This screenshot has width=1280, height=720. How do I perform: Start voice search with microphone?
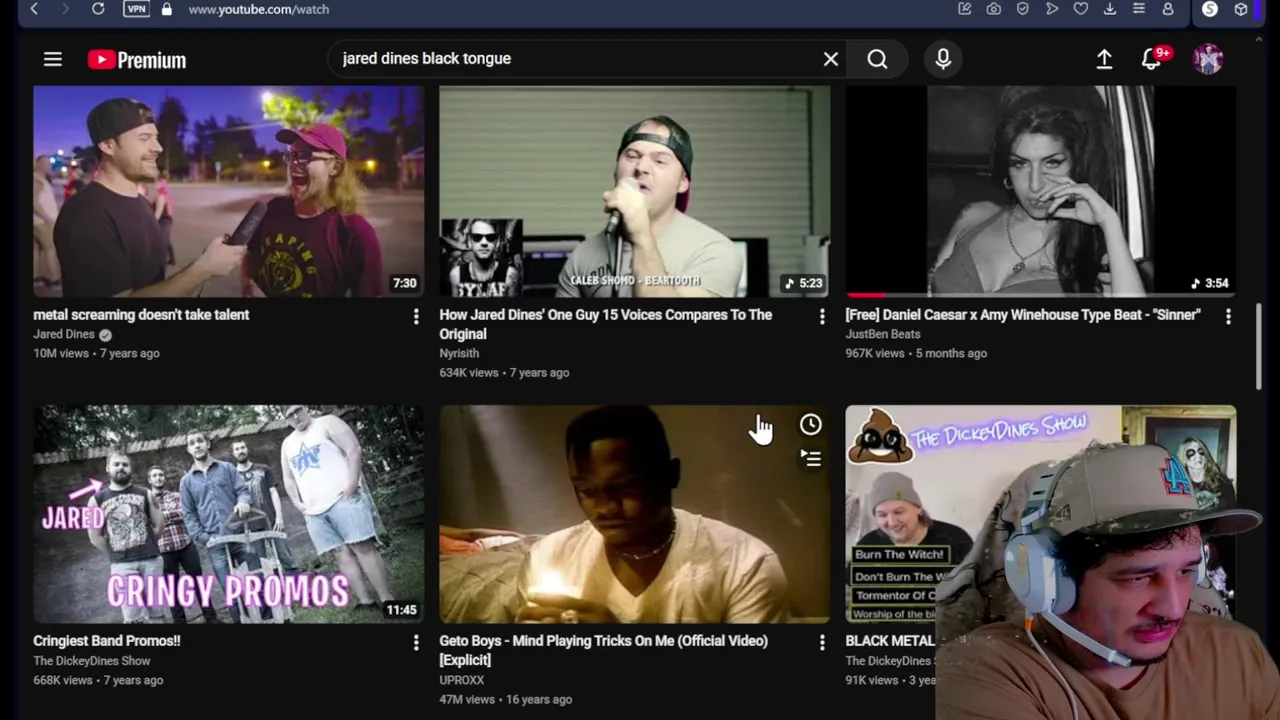point(943,59)
